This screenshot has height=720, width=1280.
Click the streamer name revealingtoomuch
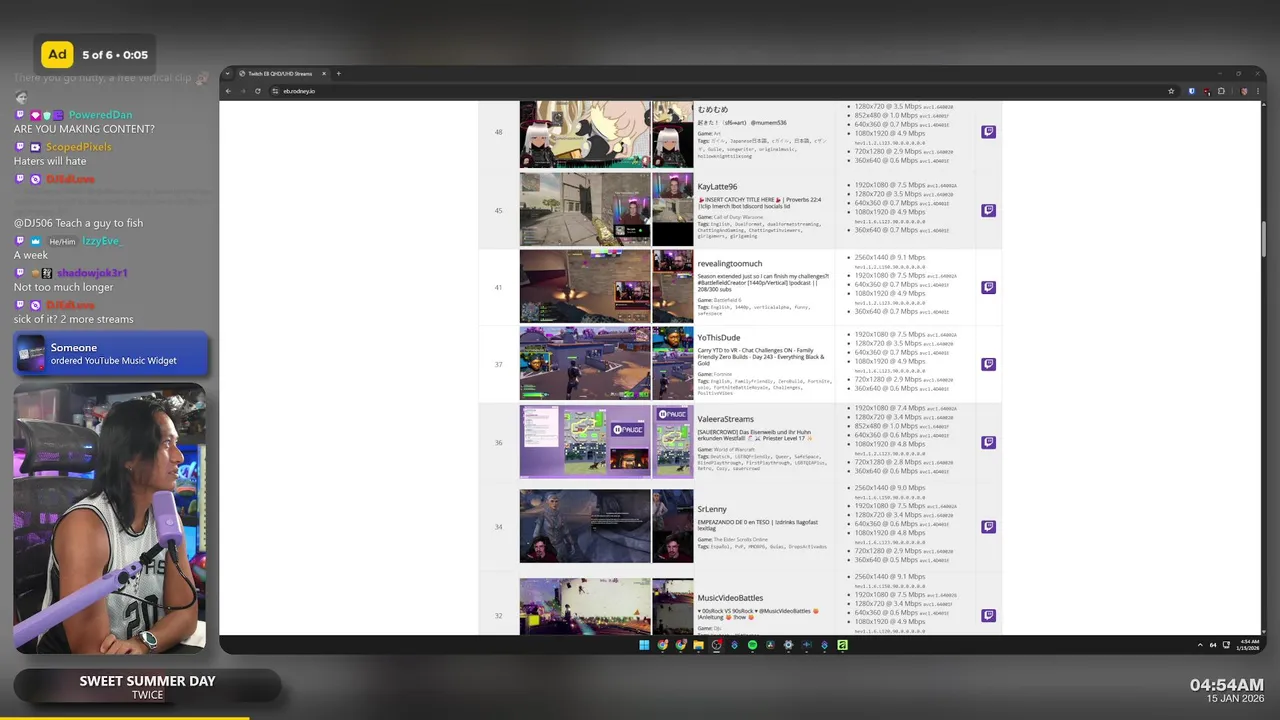[729, 264]
